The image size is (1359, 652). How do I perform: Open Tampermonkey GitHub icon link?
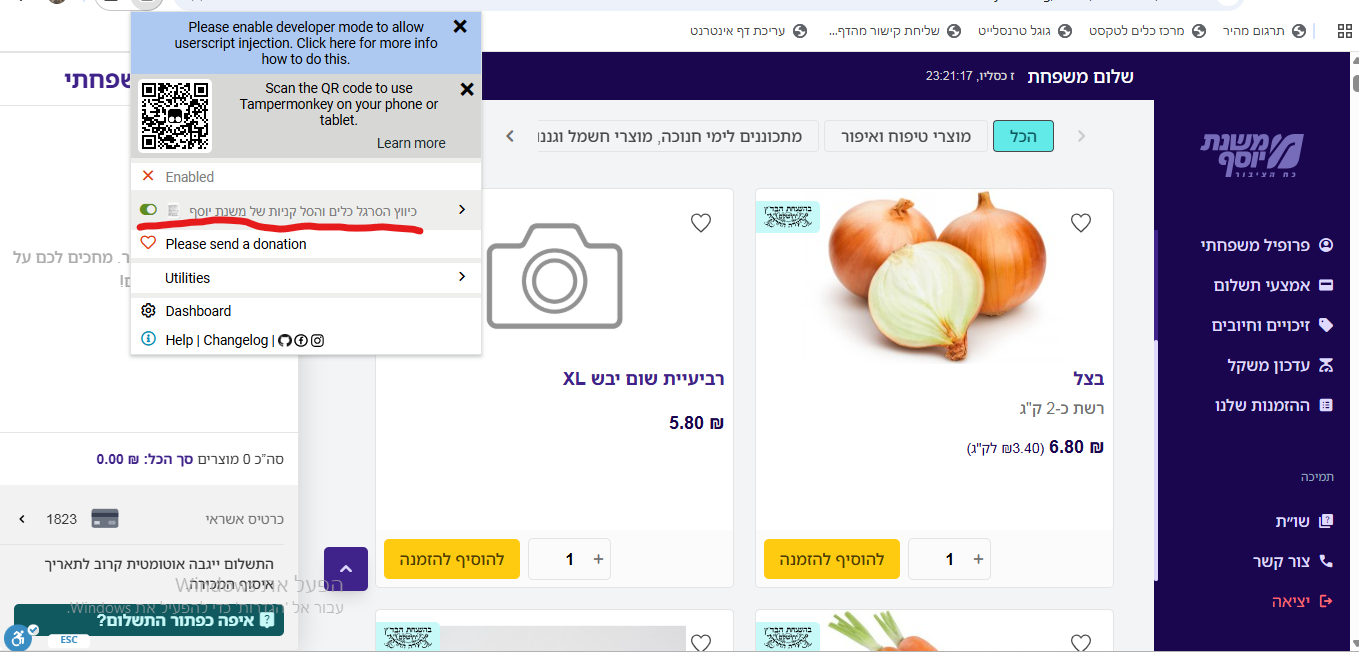coord(284,340)
